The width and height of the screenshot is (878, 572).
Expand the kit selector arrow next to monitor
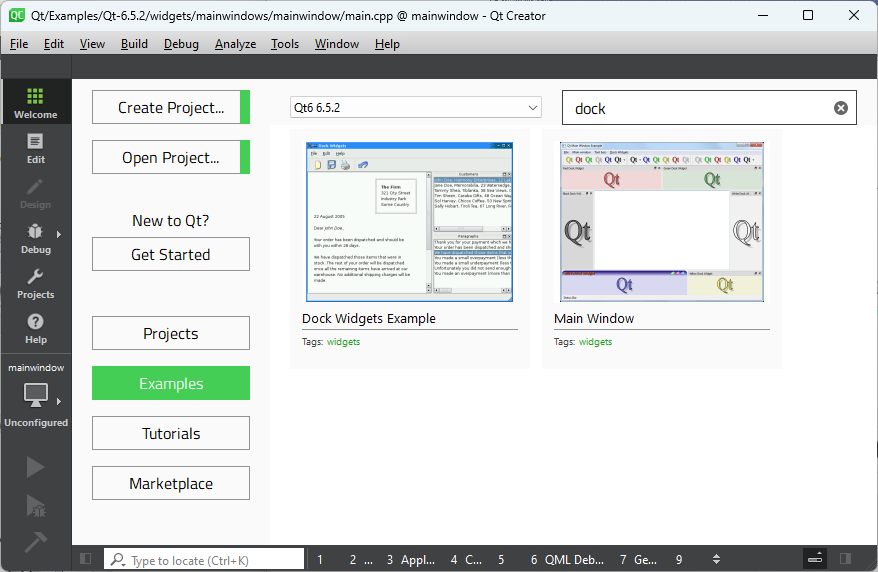(59, 401)
